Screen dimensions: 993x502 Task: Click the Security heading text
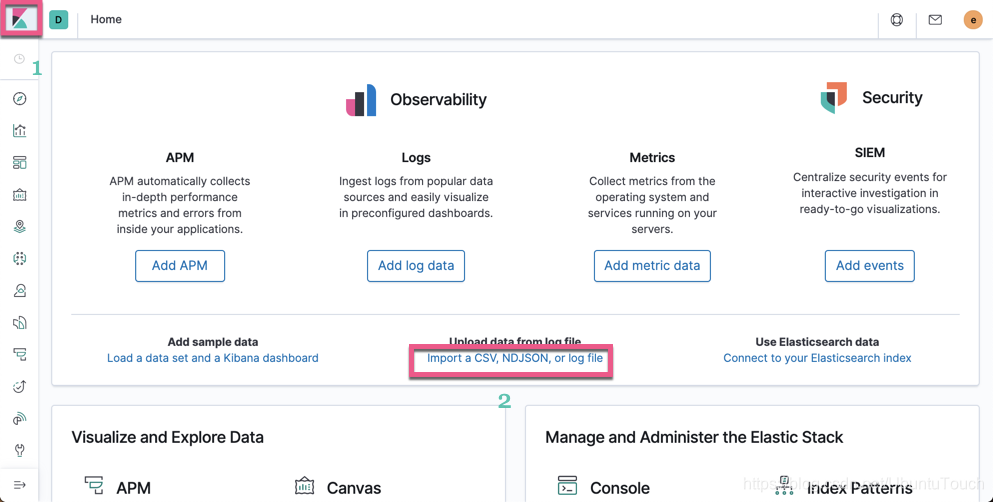point(892,97)
